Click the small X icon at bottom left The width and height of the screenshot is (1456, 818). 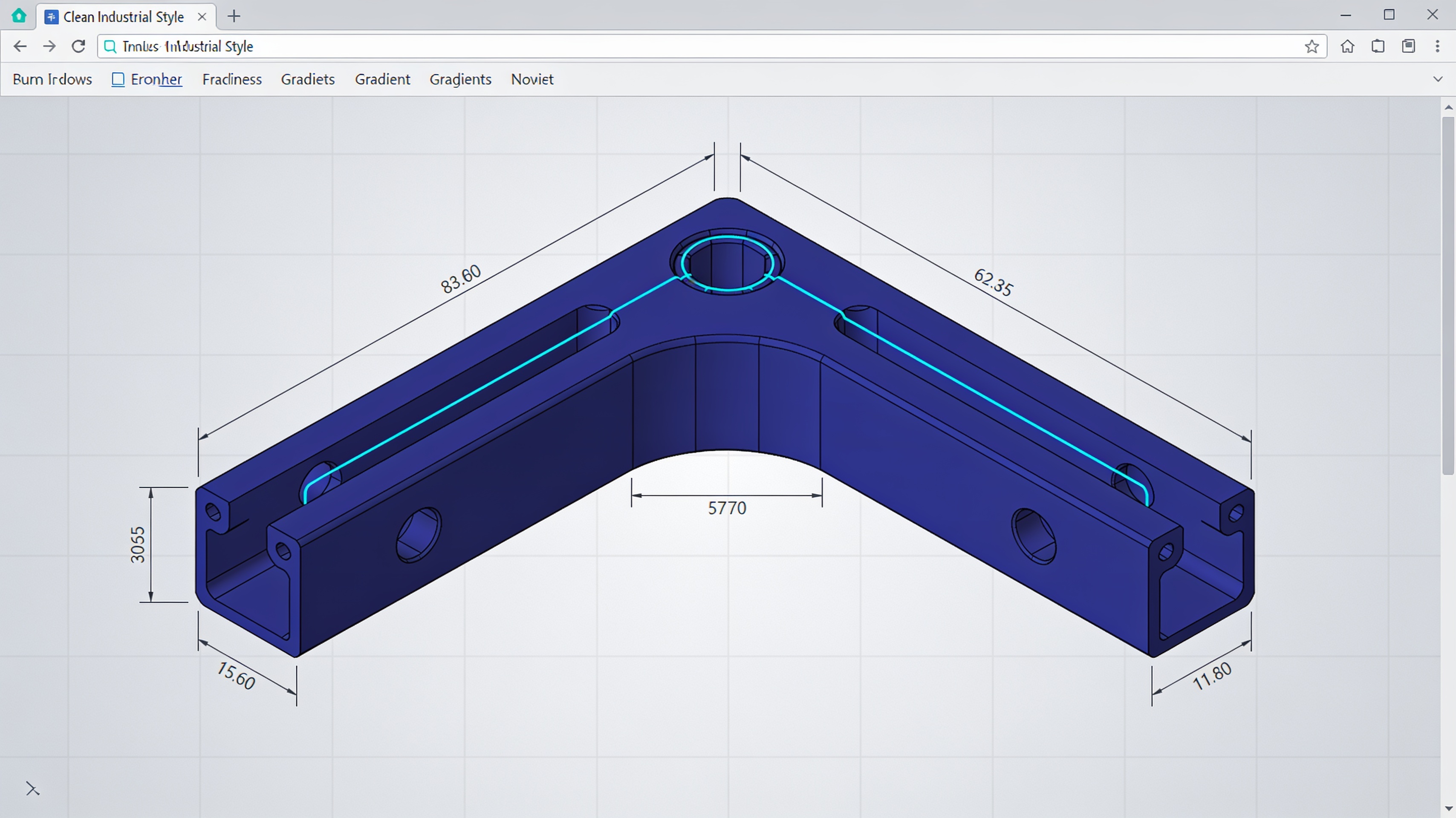pos(33,789)
